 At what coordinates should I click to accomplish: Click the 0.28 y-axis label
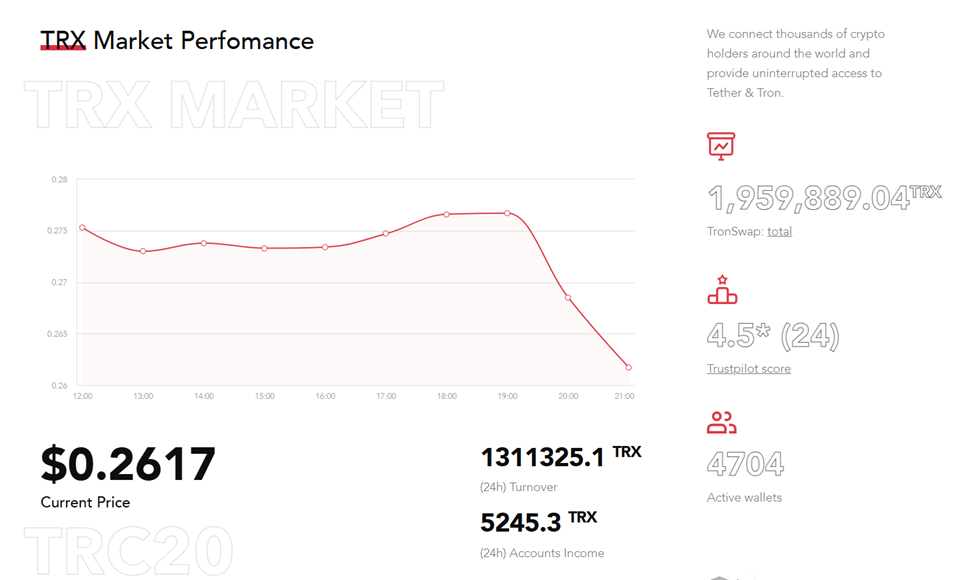coord(60,180)
